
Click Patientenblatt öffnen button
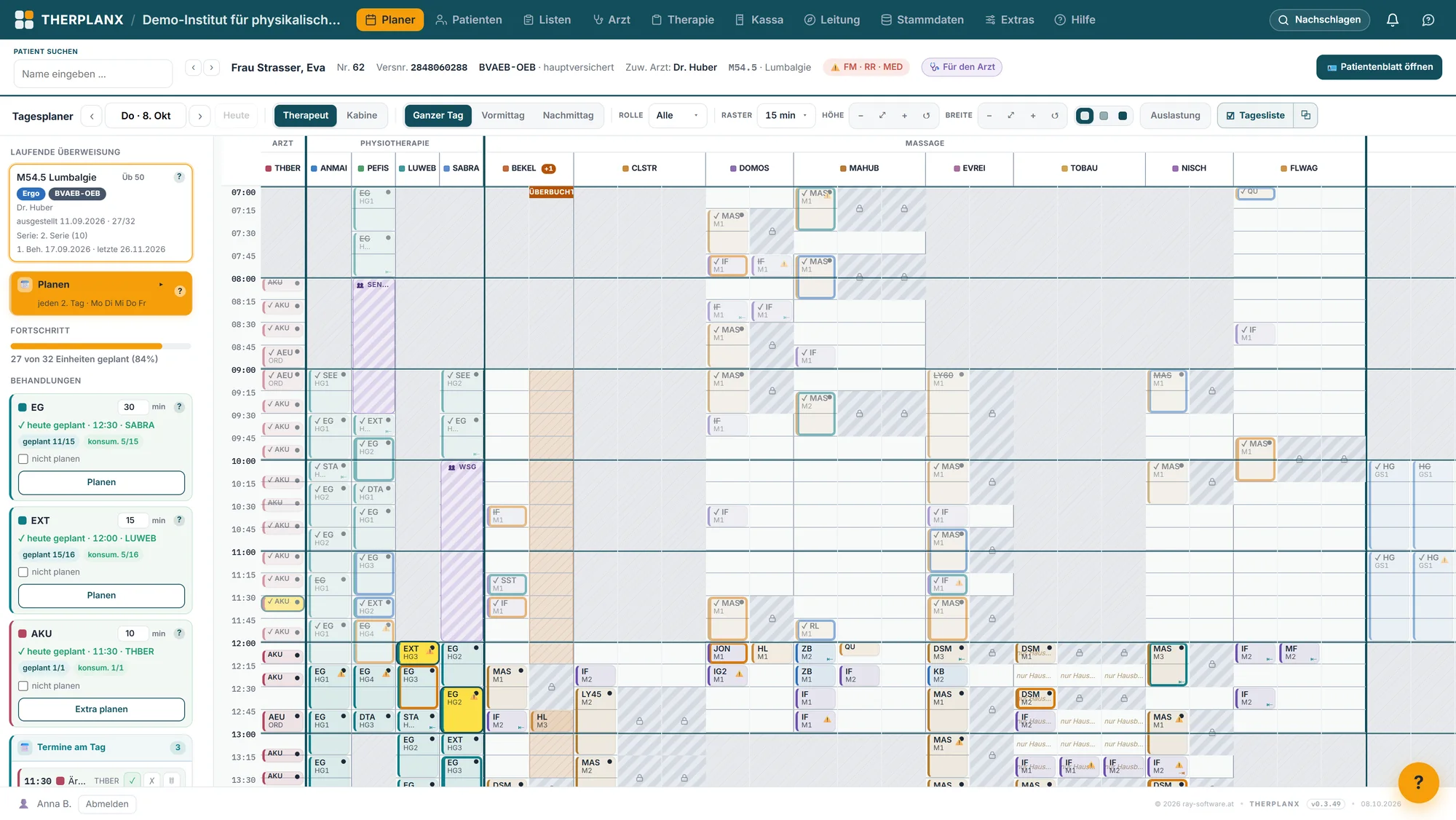click(1379, 67)
